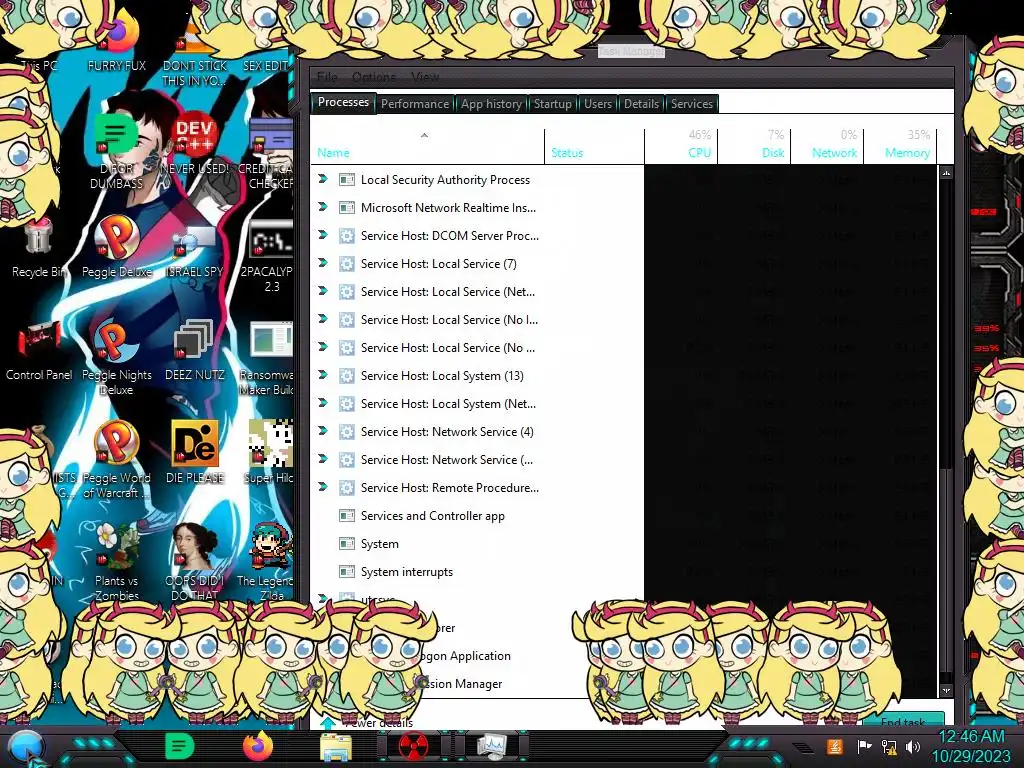This screenshot has height=768, width=1024.
Task: Open the Options menu in Task Manager
Action: tap(374, 77)
